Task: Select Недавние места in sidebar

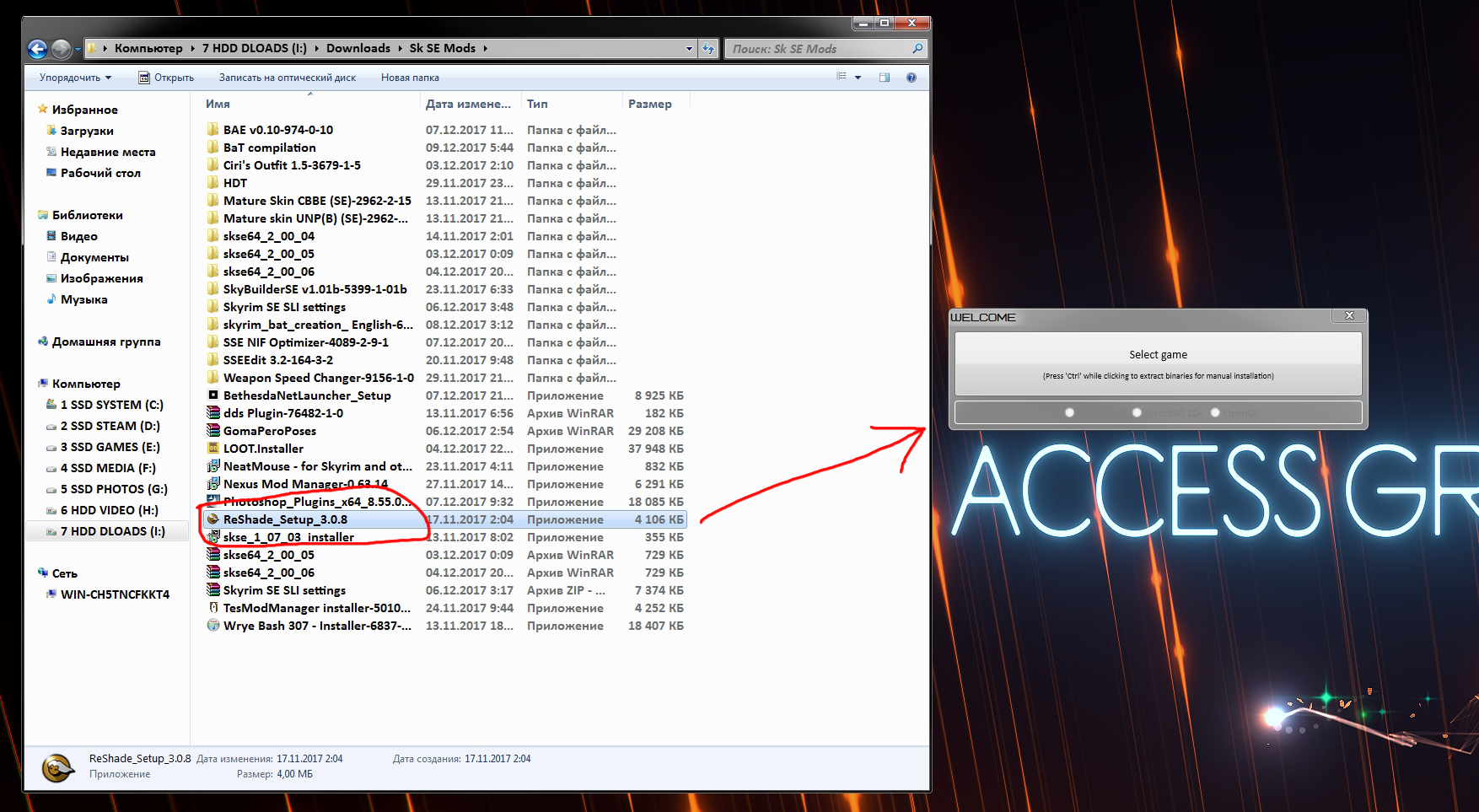Action: coord(108,152)
